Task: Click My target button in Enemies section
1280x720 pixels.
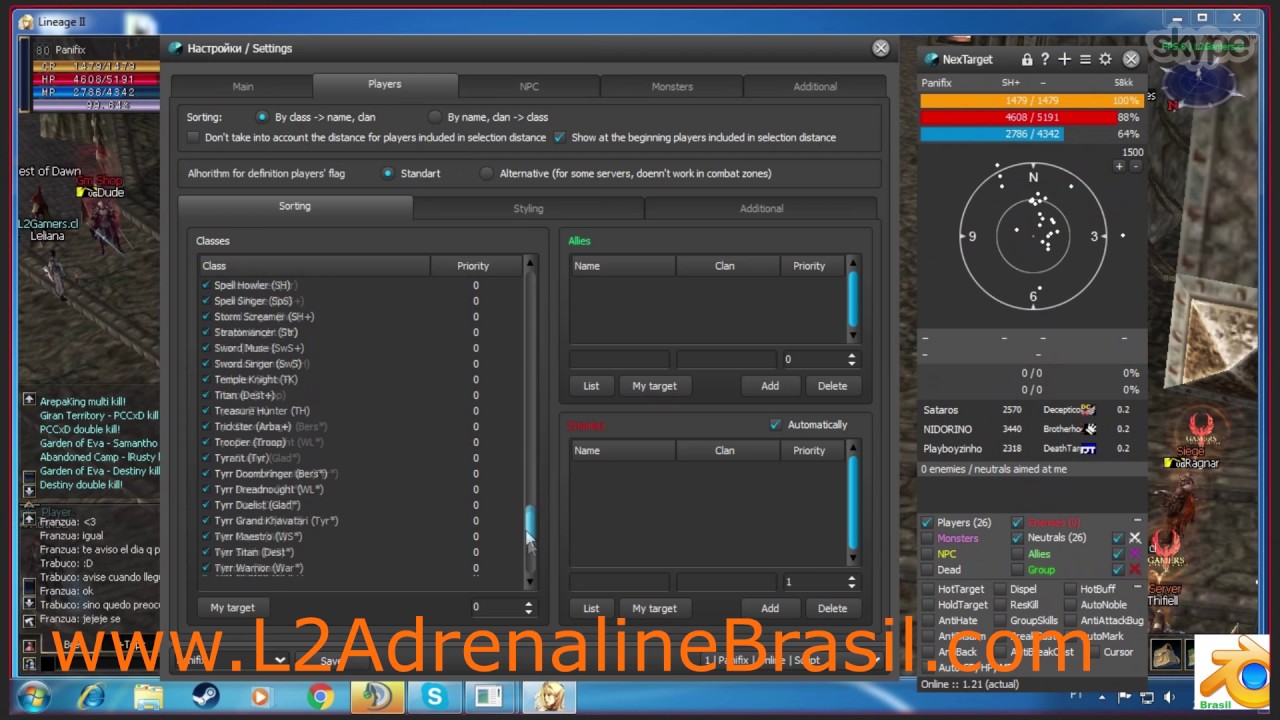Action: 654,608
